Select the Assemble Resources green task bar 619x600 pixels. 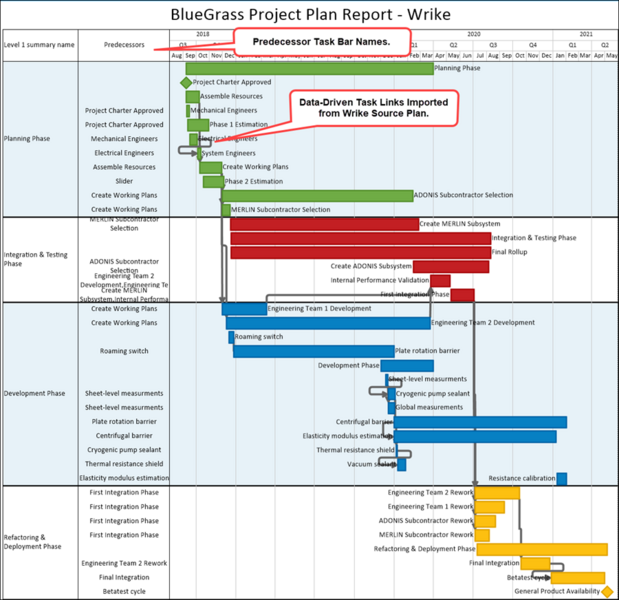click(193, 97)
